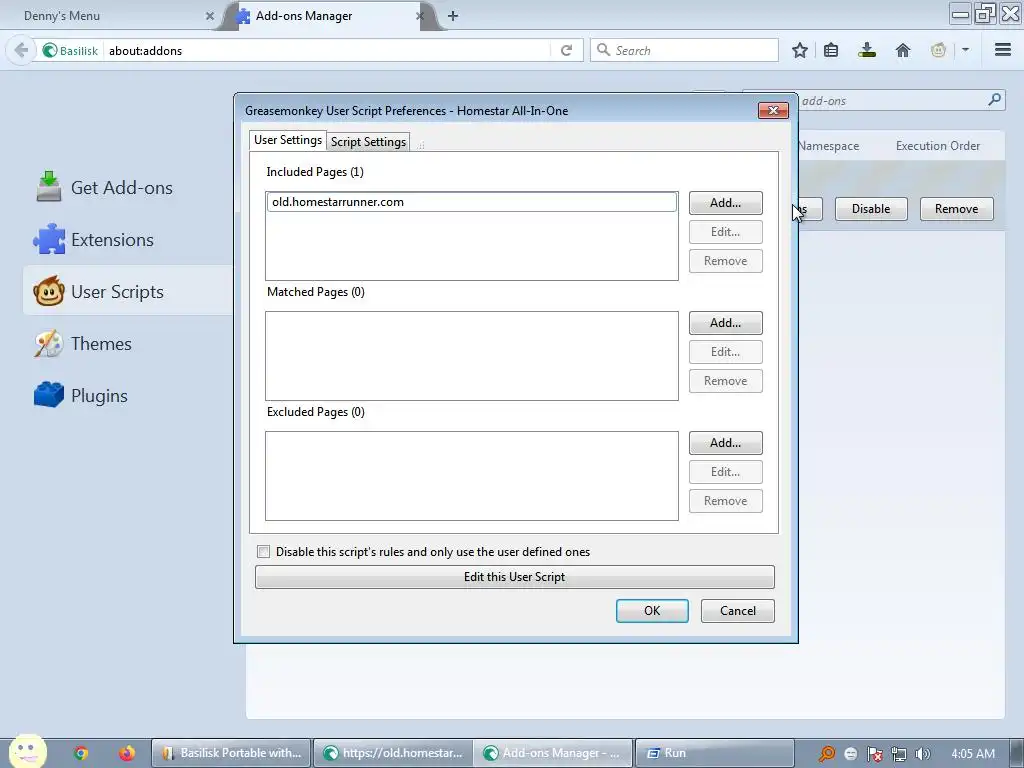Switch to Basilisk Portable taskbar window
This screenshot has height=768, width=1024.
click(x=232, y=753)
